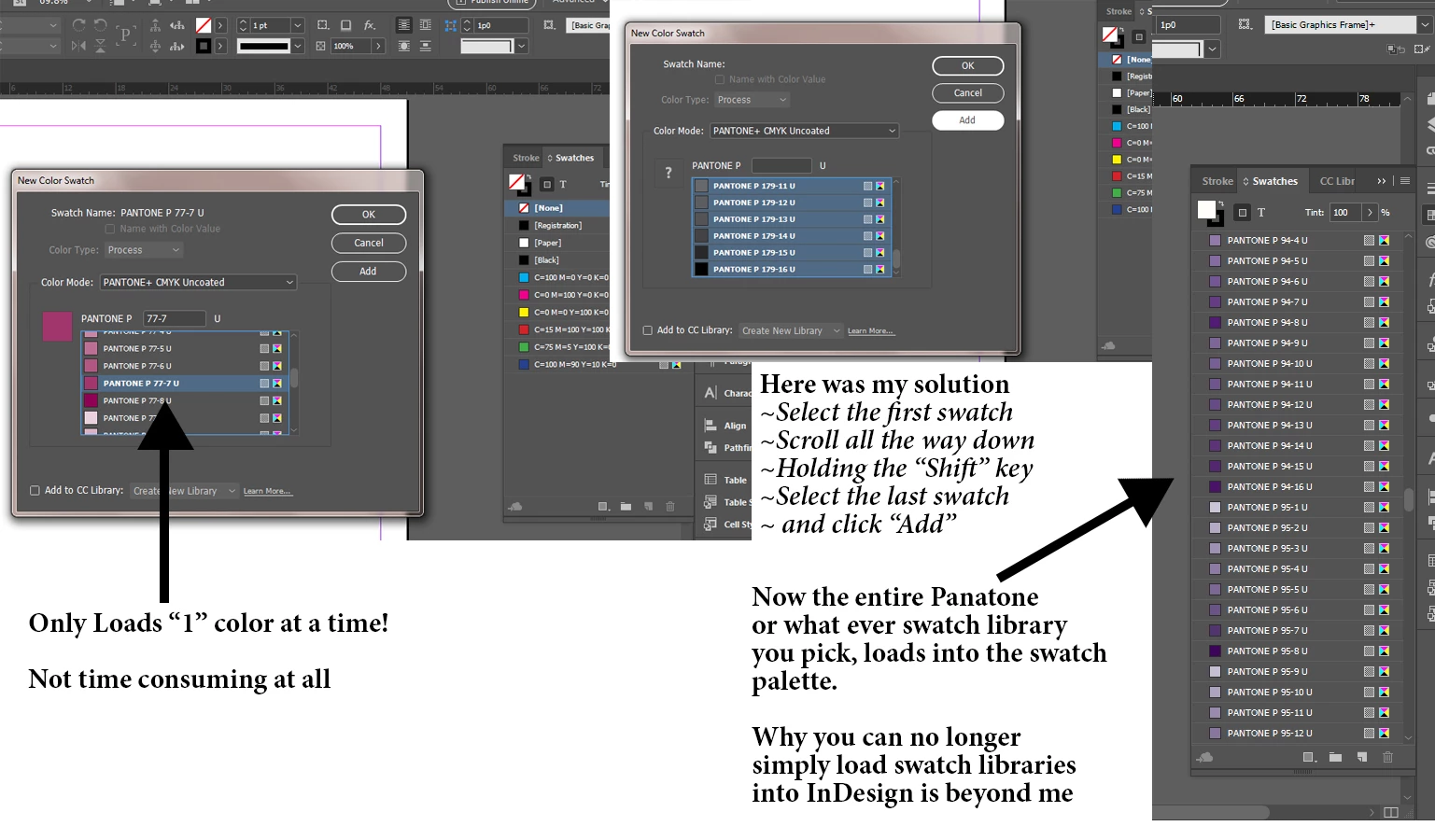Screen dimensions: 1435x840
Task: Toggle Add to CC Library in PANTONE P 77-7 dialog
Action: pyautogui.click(x=35, y=490)
